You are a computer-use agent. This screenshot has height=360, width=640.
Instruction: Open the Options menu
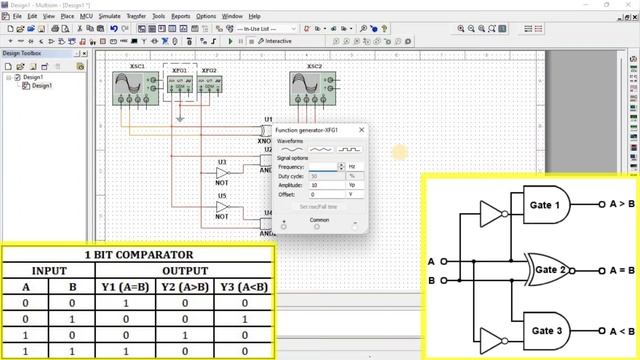pyautogui.click(x=206, y=16)
